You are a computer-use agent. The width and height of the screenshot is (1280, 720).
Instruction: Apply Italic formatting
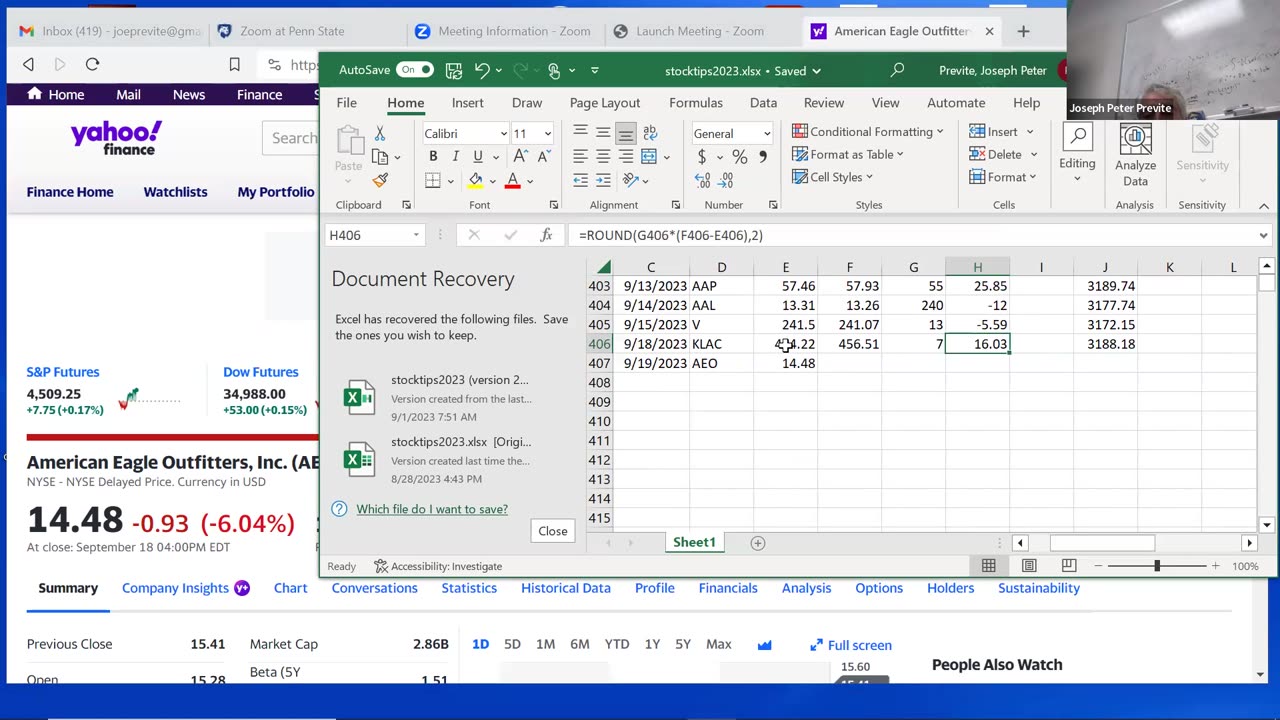coord(455,157)
